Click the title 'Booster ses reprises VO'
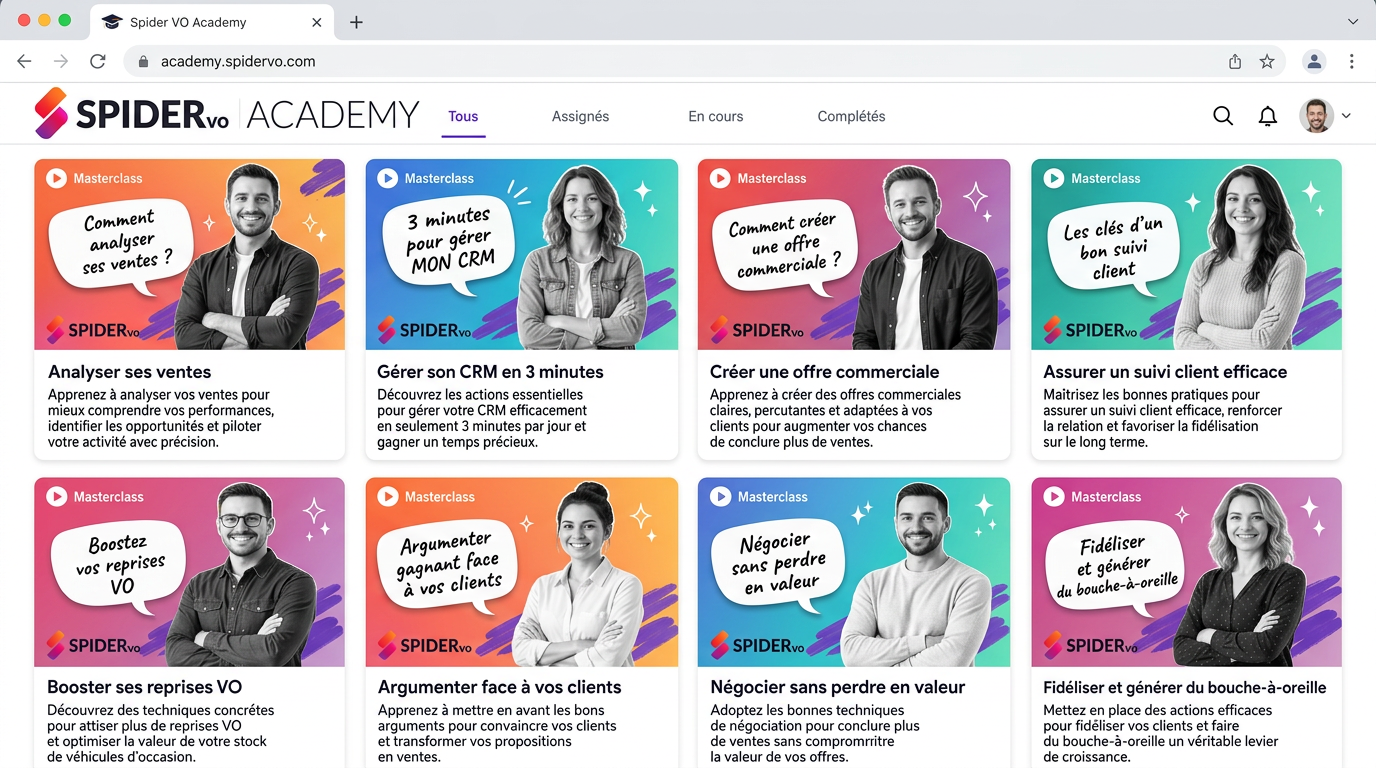This screenshot has width=1376, height=768. 145,688
